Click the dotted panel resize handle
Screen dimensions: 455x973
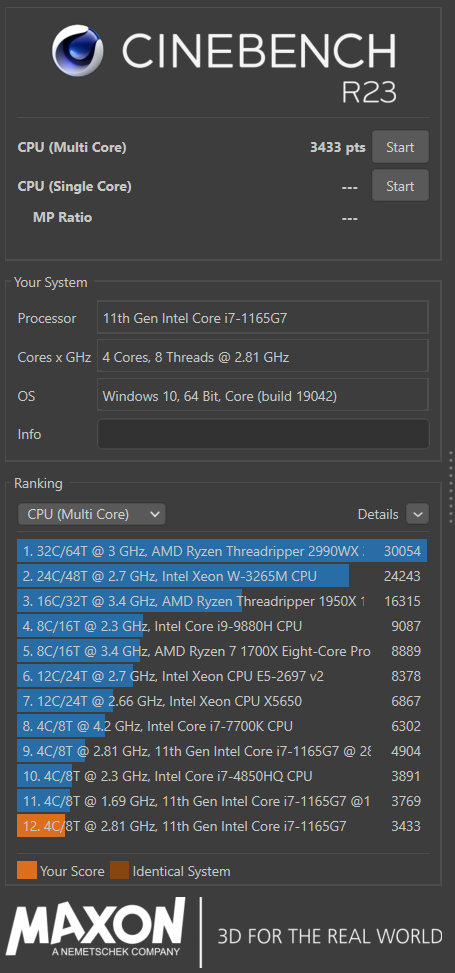(451, 487)
